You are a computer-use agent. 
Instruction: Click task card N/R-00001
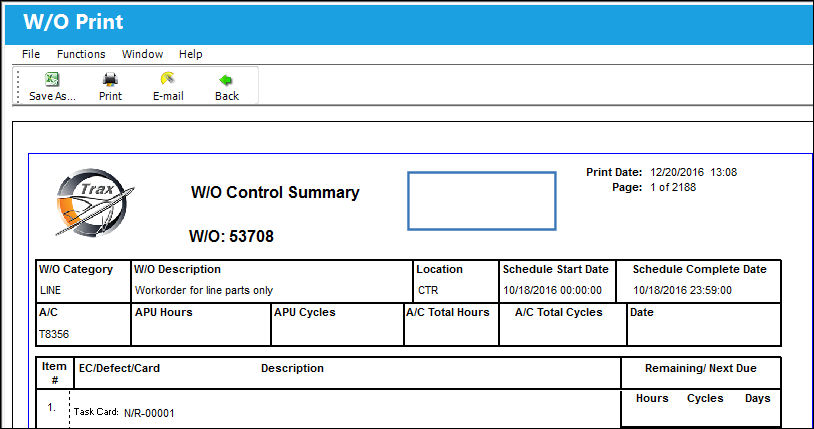149,413
